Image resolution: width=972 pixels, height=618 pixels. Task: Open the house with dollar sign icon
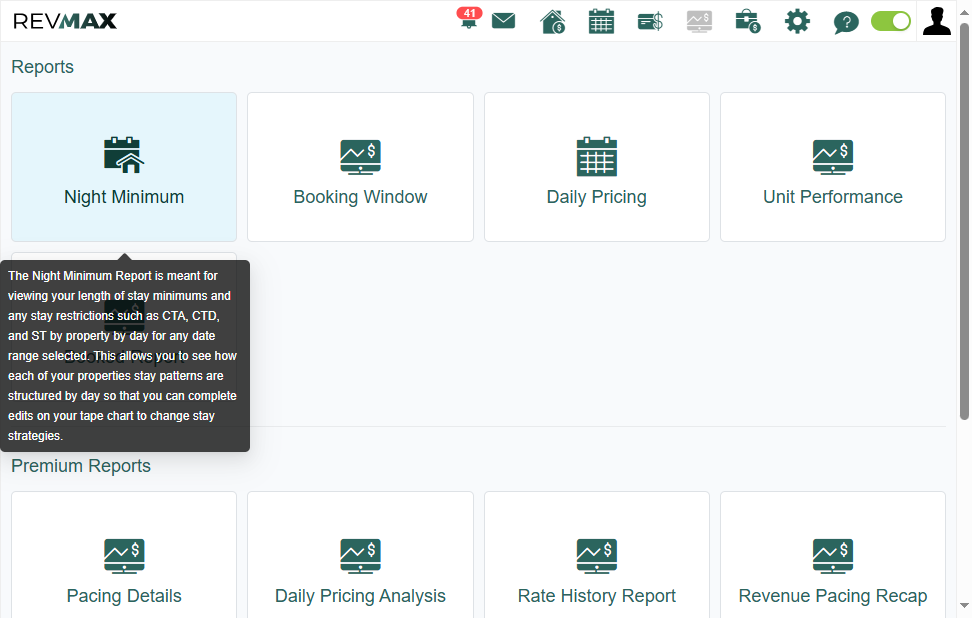pos(552,22)
